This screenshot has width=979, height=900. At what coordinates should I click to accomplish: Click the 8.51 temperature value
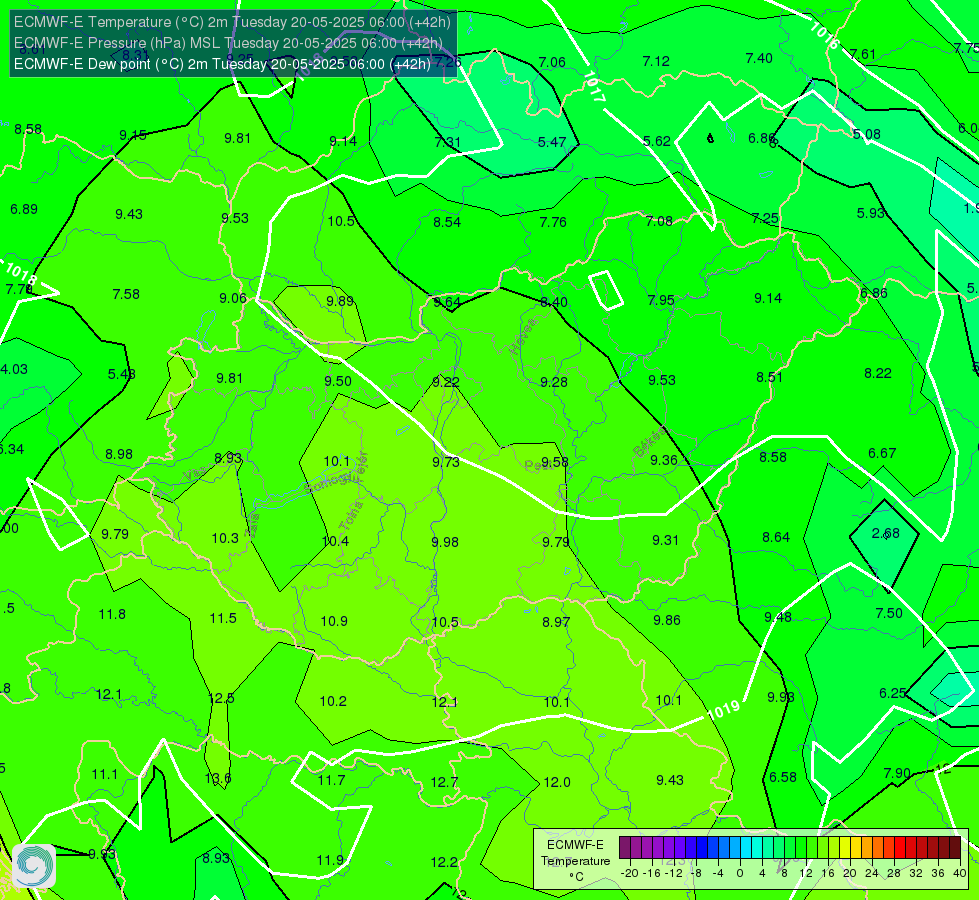pos(769,377)
